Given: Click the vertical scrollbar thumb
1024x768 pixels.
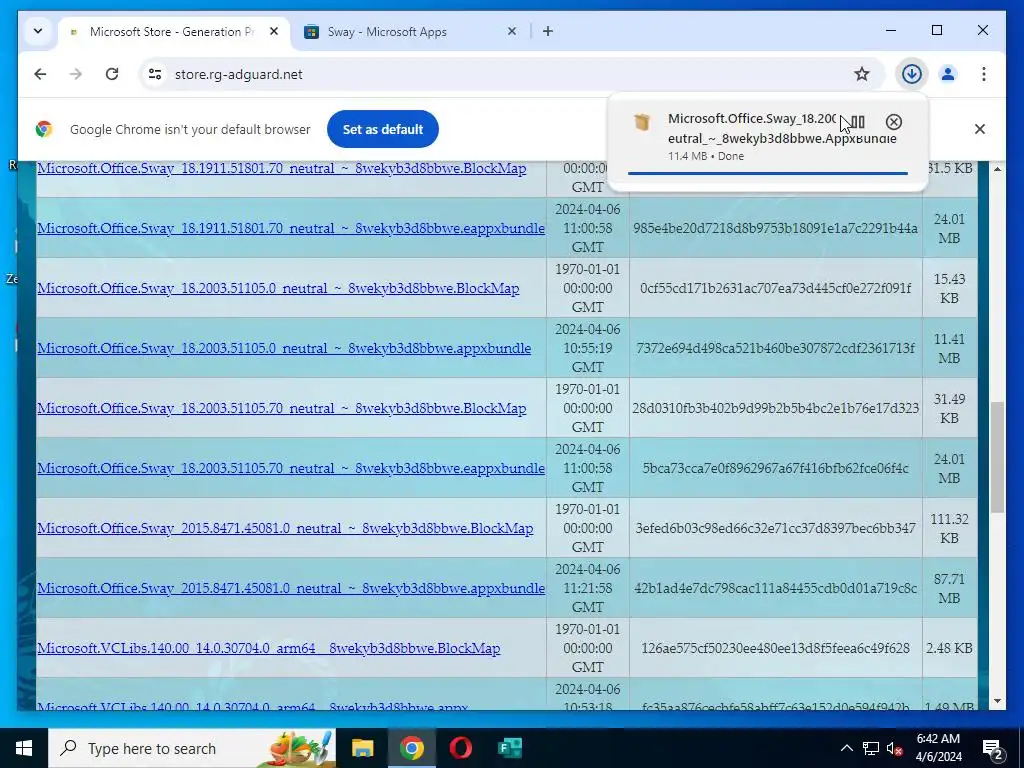Looking at the screenshot, I should [997, 457].
